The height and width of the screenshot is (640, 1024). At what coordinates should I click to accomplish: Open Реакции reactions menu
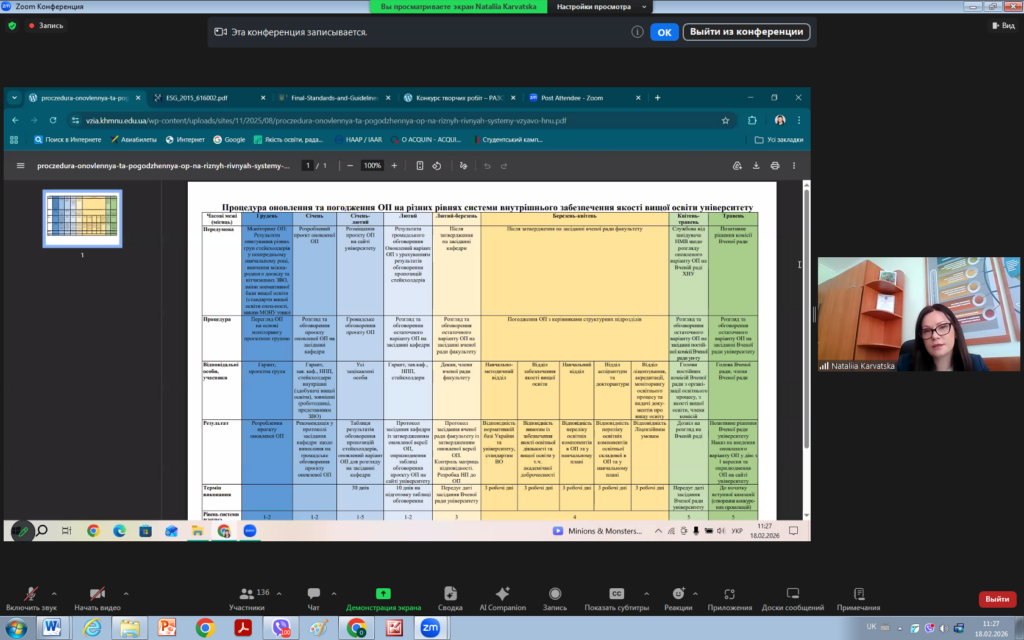(677, 594)
